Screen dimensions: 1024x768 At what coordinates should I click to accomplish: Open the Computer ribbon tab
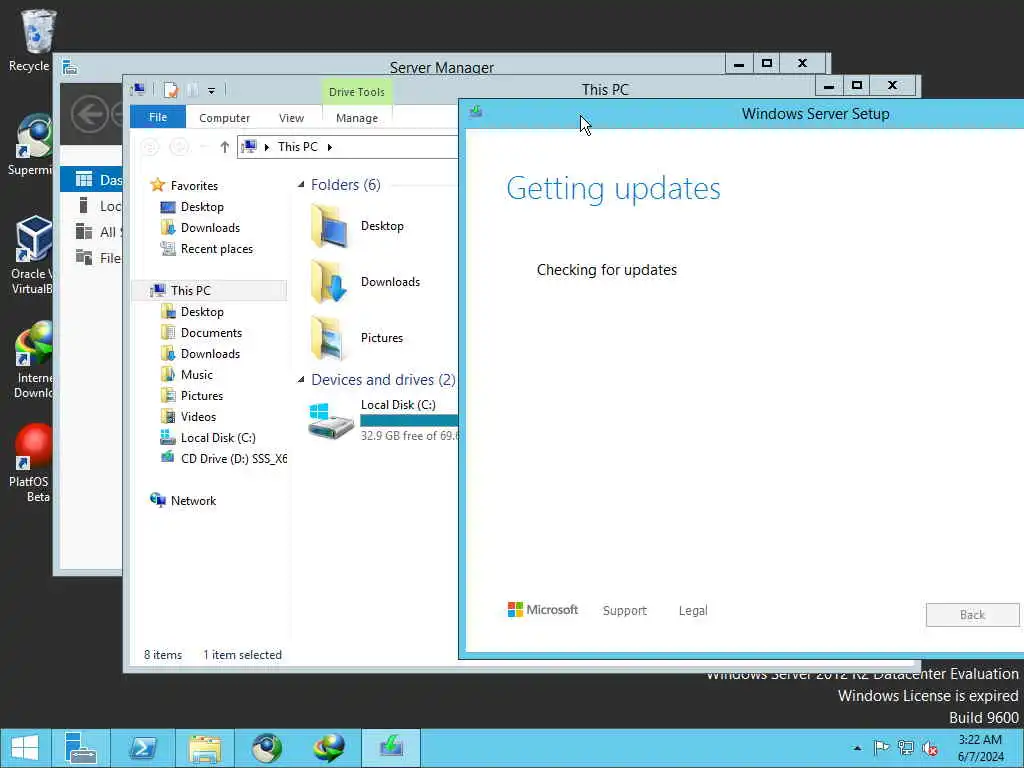click(225, 118)
